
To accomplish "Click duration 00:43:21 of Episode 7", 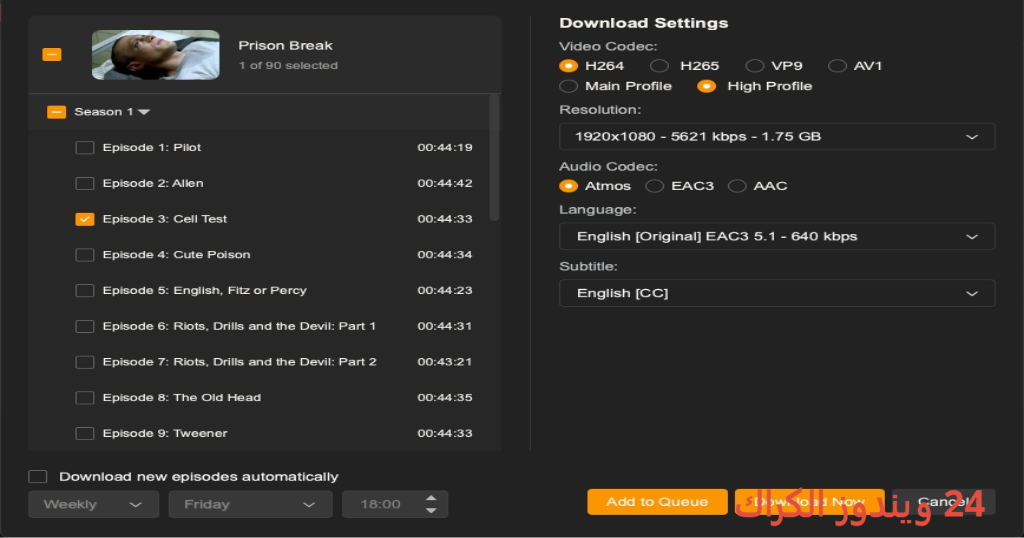I will point(445,362).
